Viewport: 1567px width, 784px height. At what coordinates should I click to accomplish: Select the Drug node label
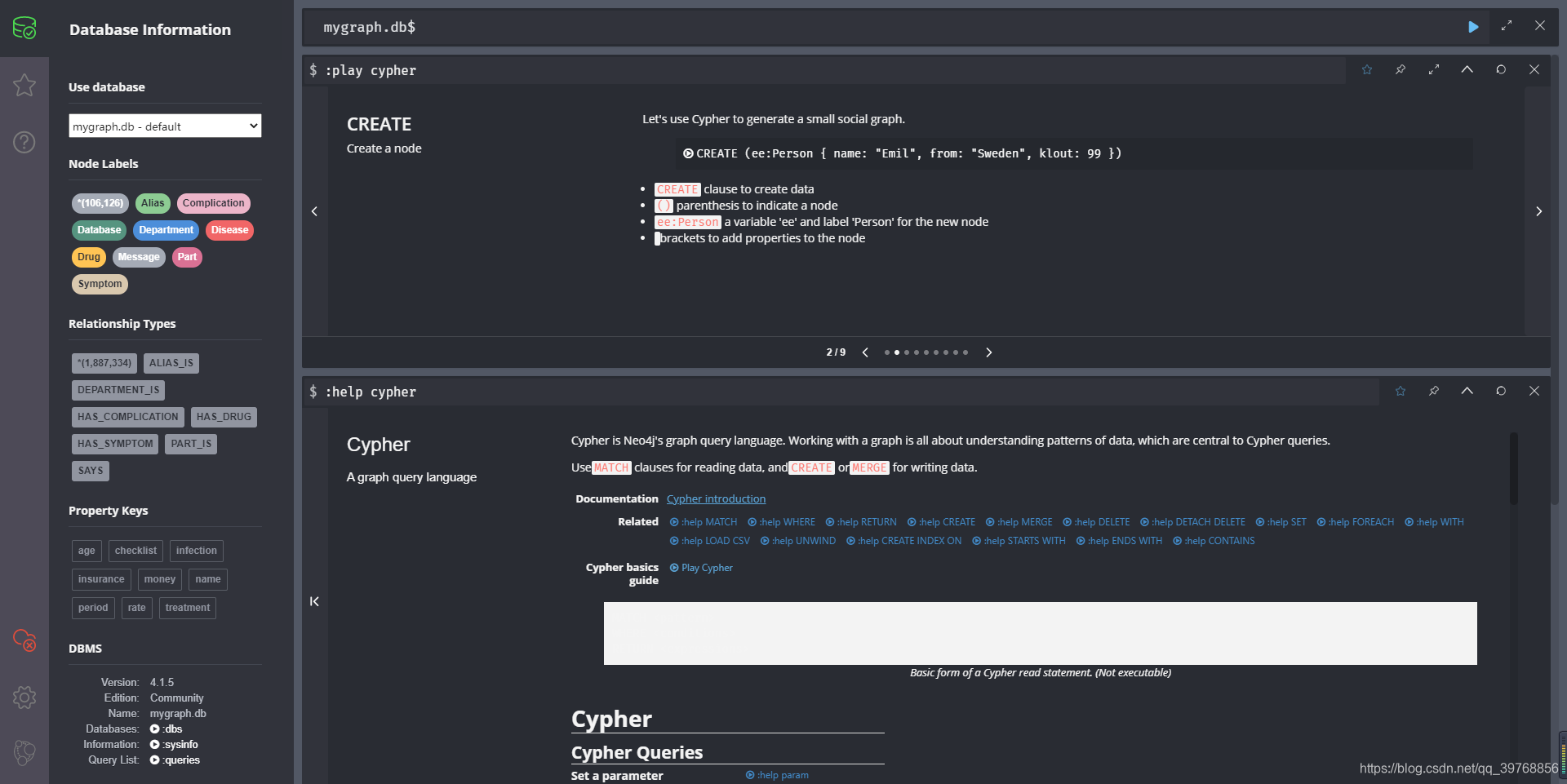click(x=89, y=257)
